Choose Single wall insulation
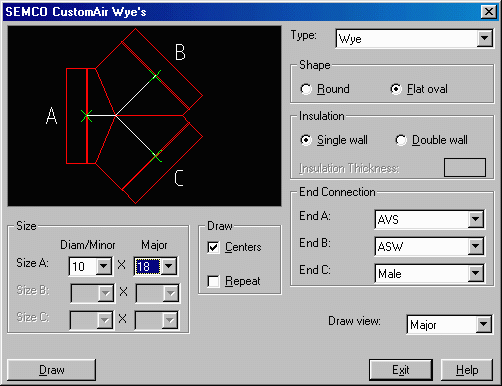The width and height of the screenshot is (502, 386). click(x=334, y=140)
